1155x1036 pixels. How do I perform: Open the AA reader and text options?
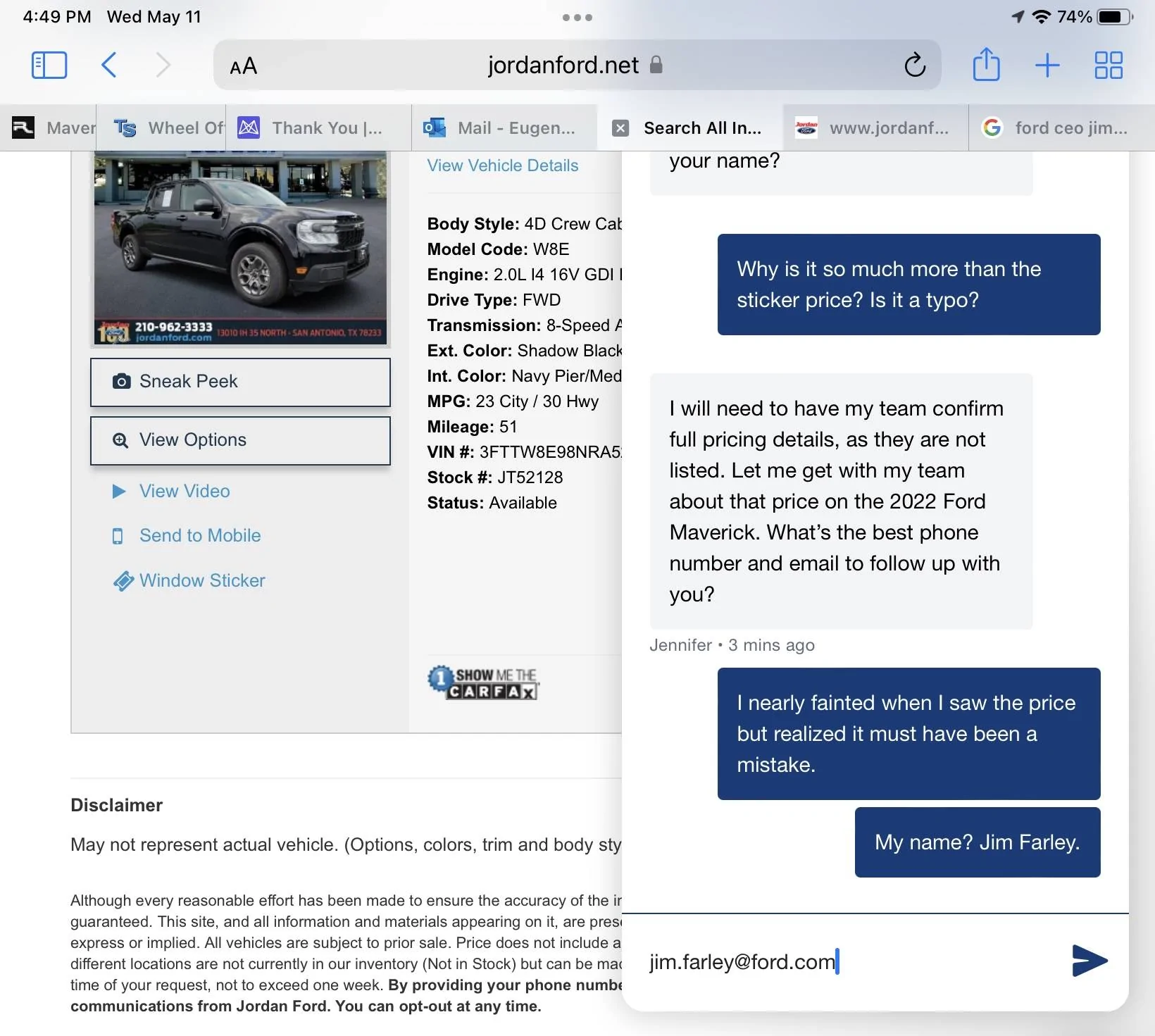(244, 66)
